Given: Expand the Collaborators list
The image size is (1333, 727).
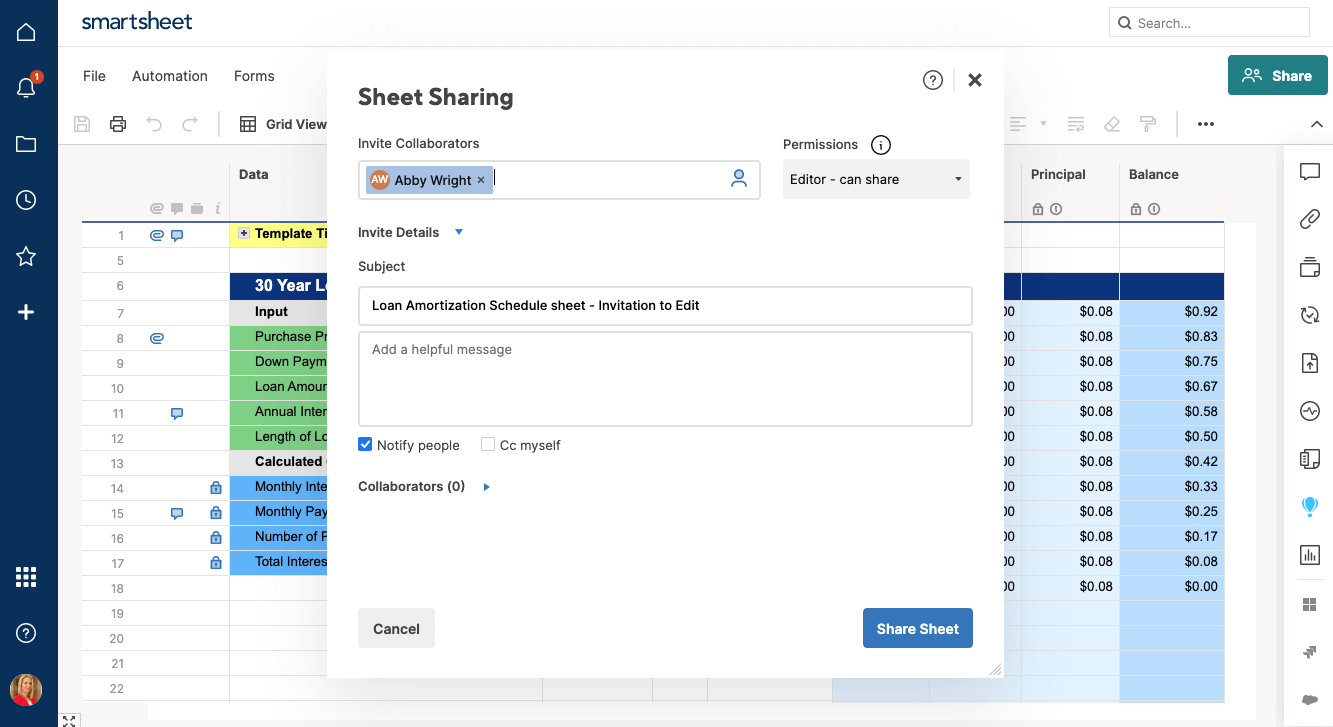Looking at the screenshot, I should [x=487, y=487].
